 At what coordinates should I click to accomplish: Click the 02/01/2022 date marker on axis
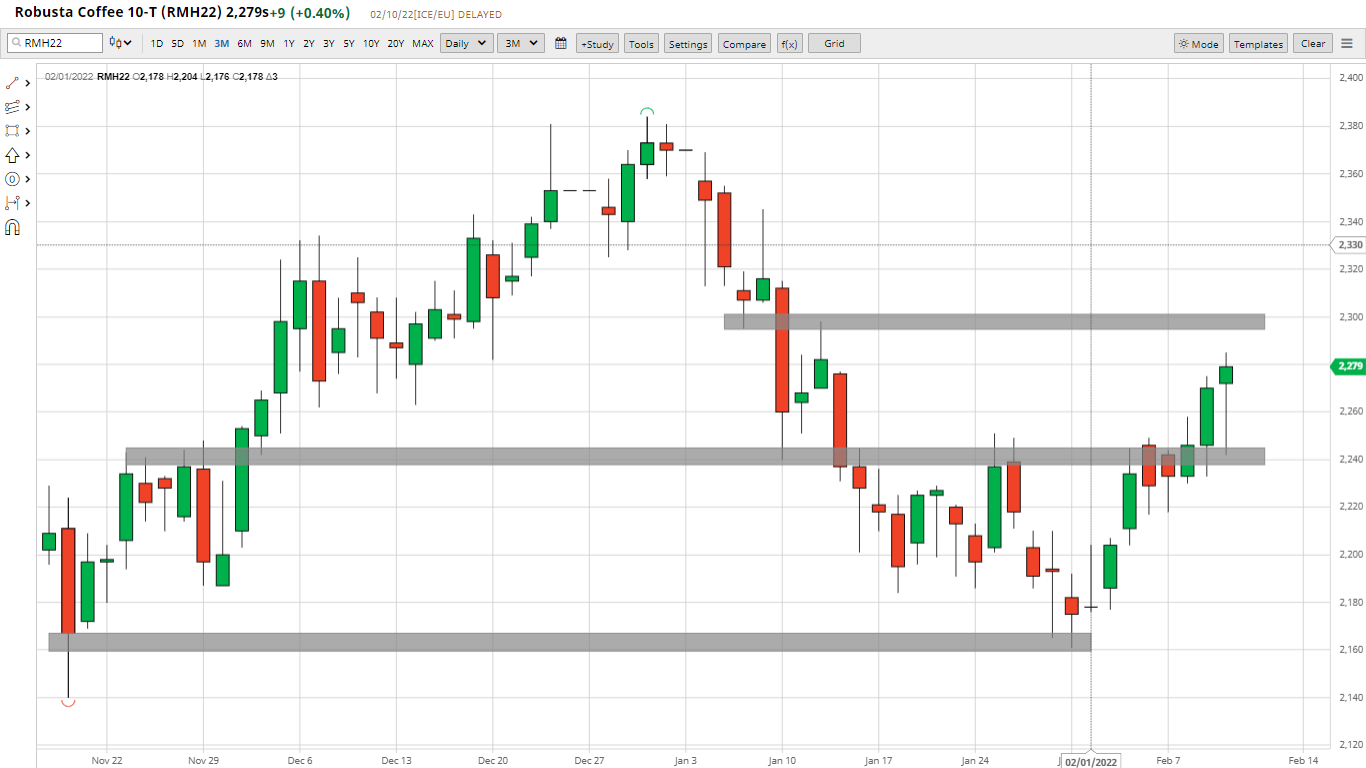1091,761
